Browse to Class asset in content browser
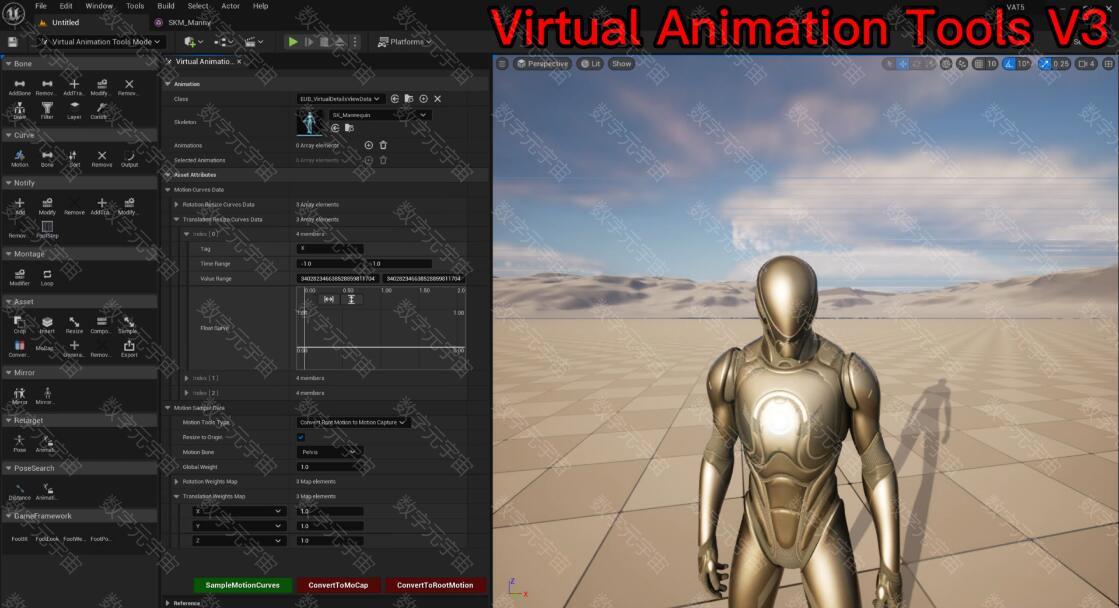Image resolution: width=1119 pixels, height=608 pixels. tap(409, 98)
